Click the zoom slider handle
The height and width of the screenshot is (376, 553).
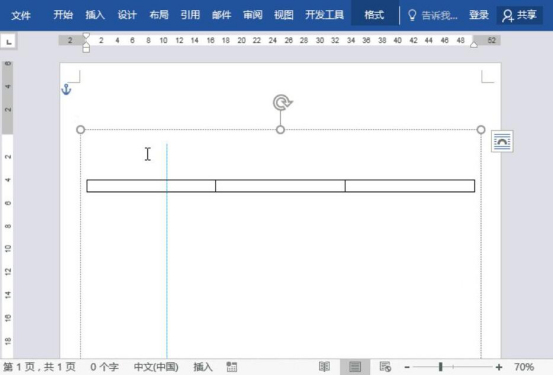[x=440, y=367]
